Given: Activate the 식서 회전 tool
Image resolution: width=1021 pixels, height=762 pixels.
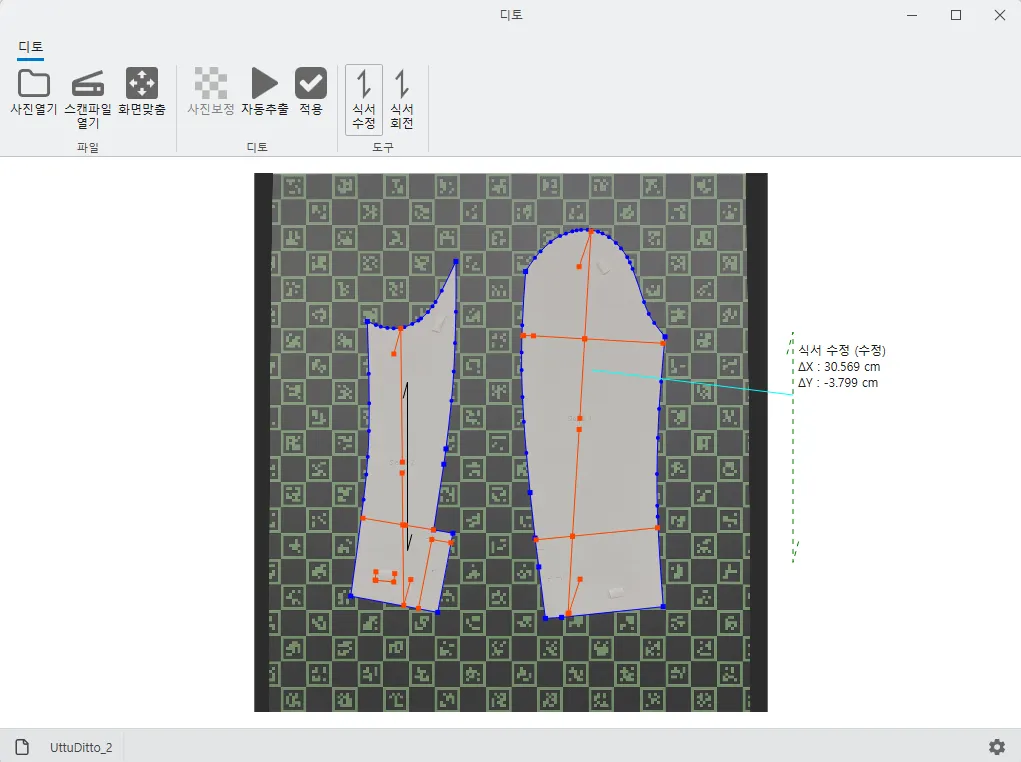Looking at the screenshot, I should [x=402, y=100].
